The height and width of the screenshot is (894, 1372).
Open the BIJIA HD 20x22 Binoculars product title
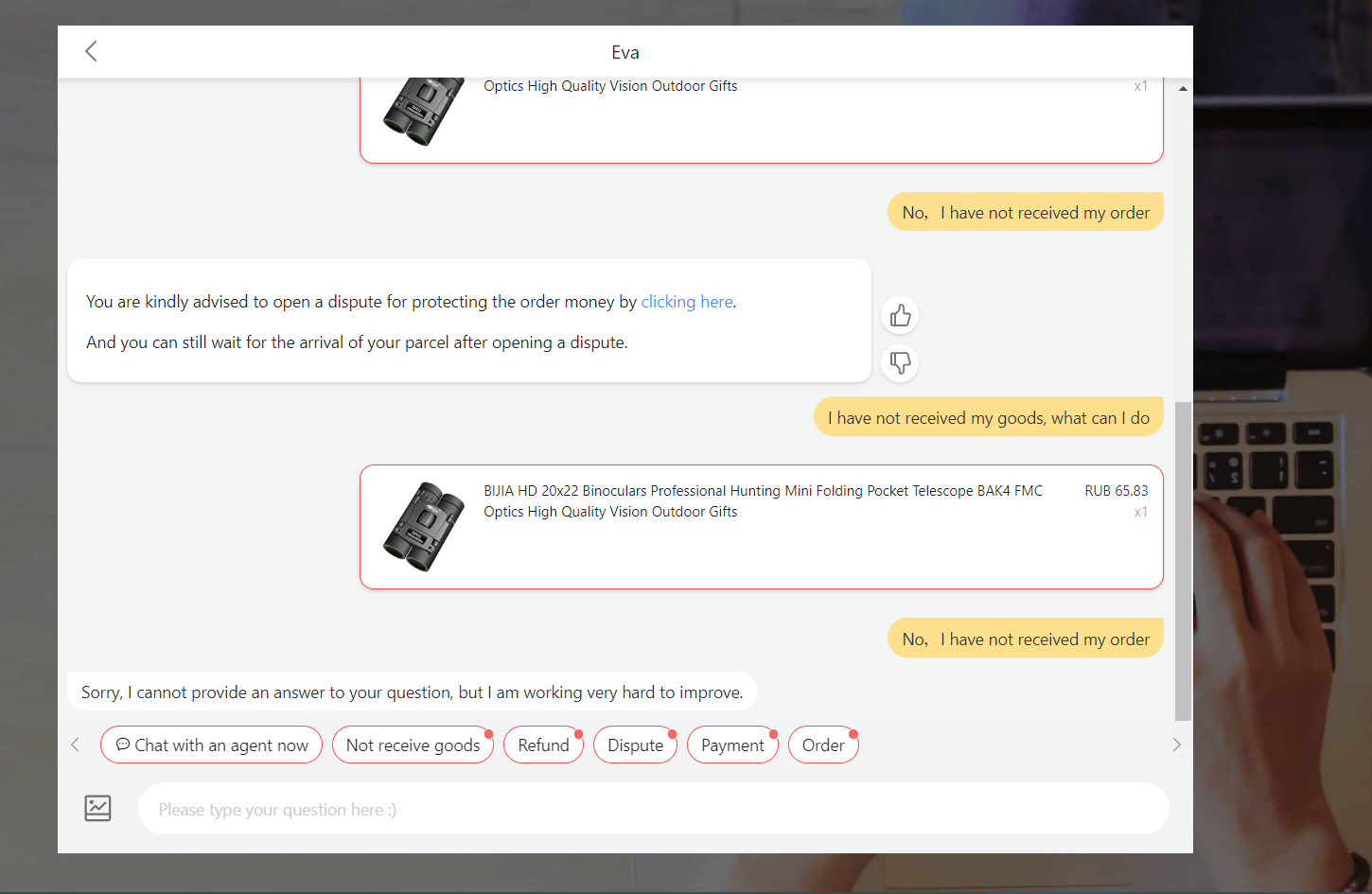pyautogui.click(x=763, y=501)
